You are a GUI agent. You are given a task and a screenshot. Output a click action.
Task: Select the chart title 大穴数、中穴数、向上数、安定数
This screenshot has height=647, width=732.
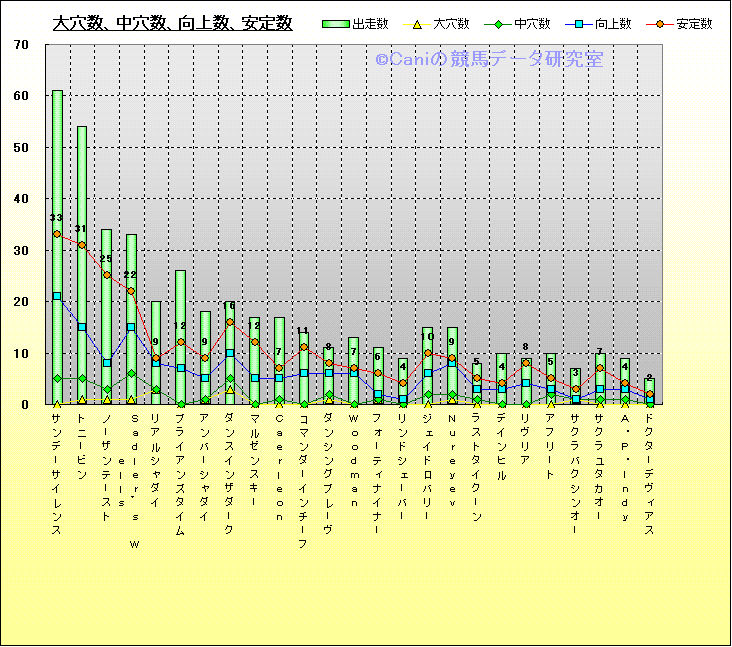pyautogui.click(x=172, y=23)
